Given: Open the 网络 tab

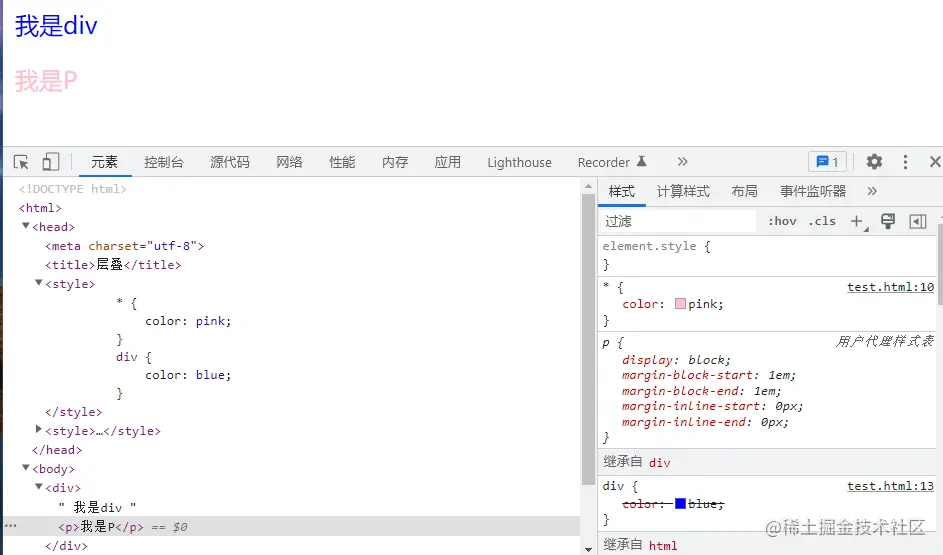Looking at the screenshot, I should (289, 162).
